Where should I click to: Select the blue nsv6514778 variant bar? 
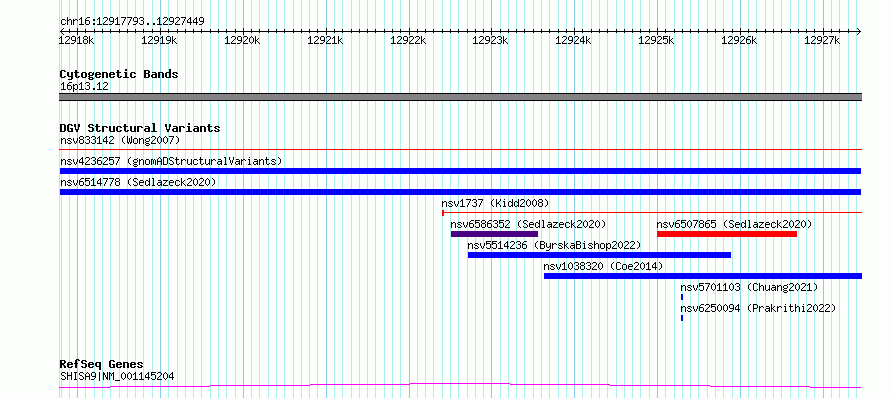pos(460,192)
